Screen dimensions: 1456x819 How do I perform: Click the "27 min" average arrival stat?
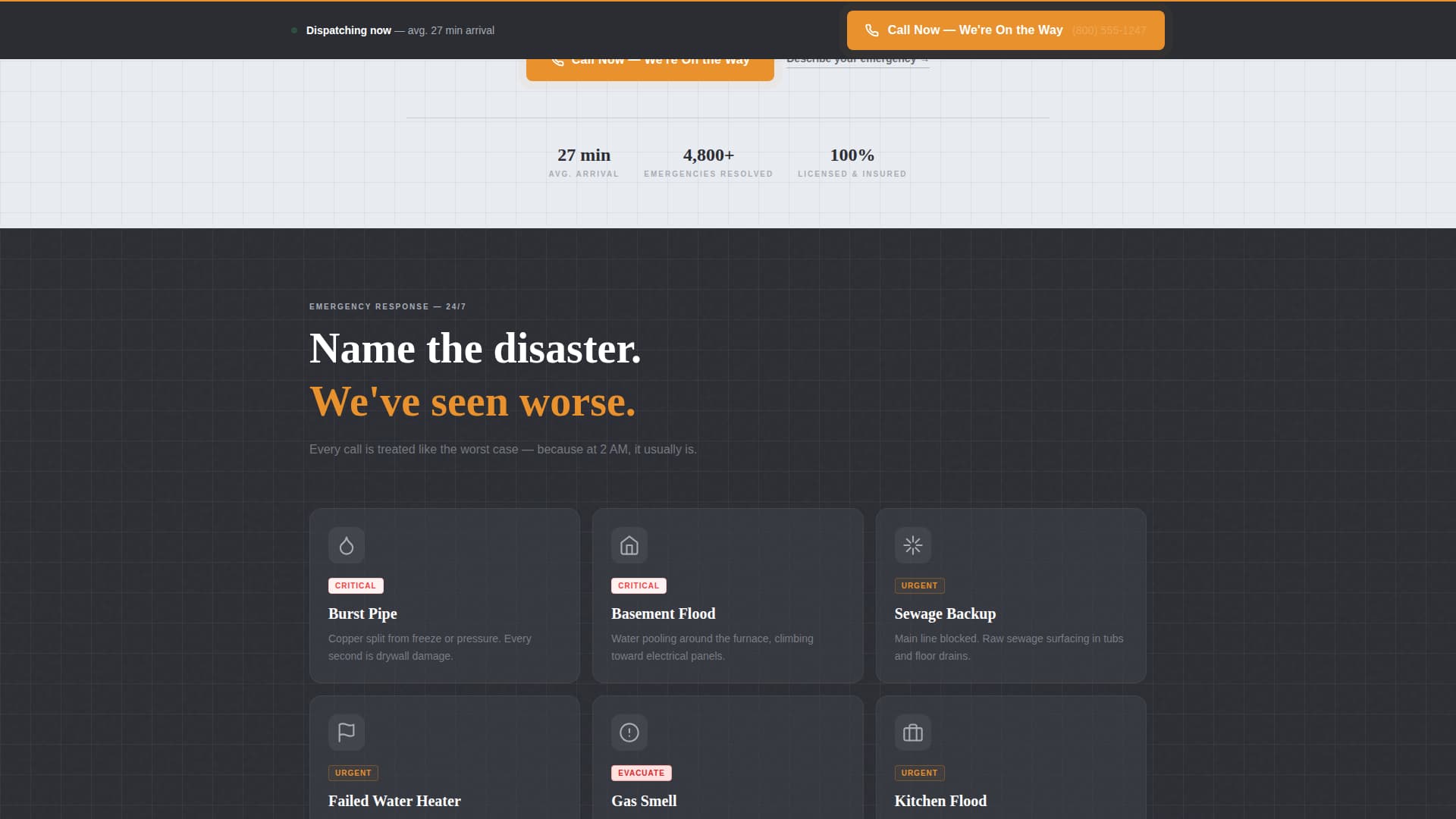584,155
